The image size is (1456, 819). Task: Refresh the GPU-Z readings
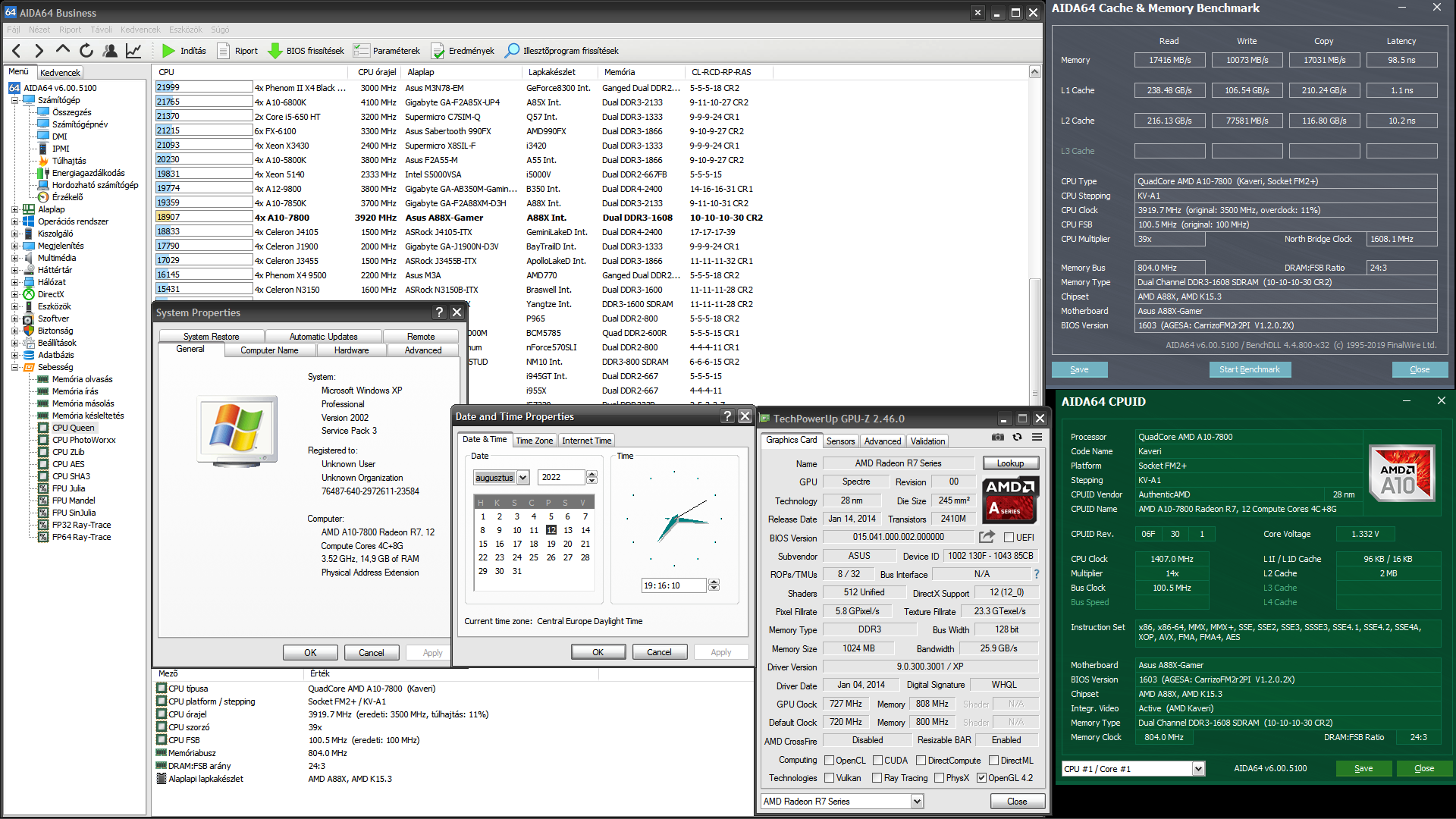click(1018, 438)
